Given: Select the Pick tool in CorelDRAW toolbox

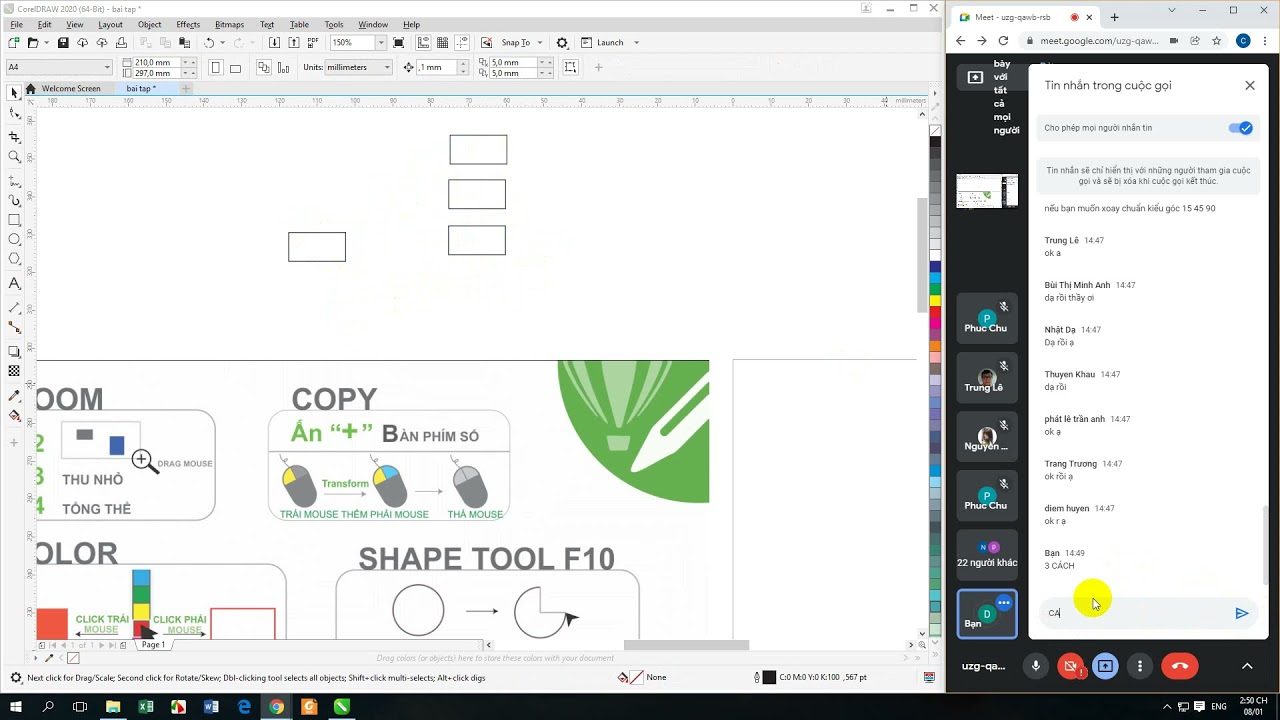Looking at the screenshot, I should [14, 93].
